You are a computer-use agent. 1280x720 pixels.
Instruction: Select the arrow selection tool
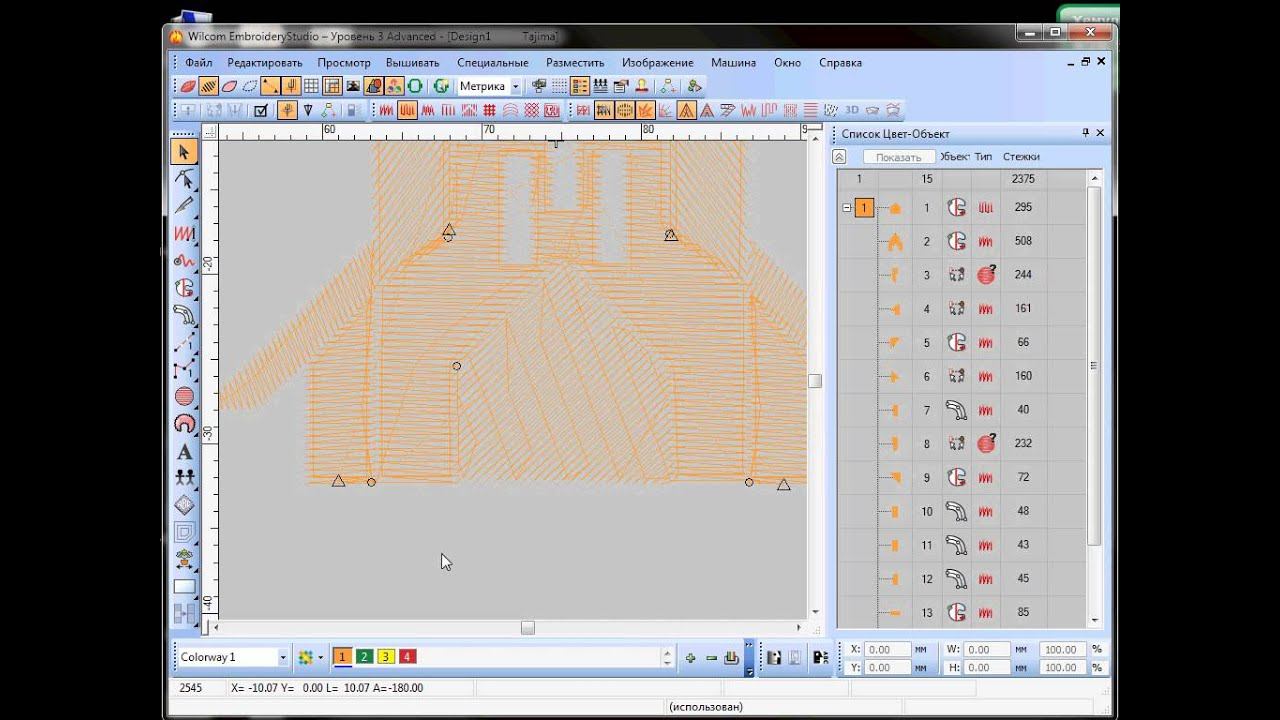pos(184,152)
